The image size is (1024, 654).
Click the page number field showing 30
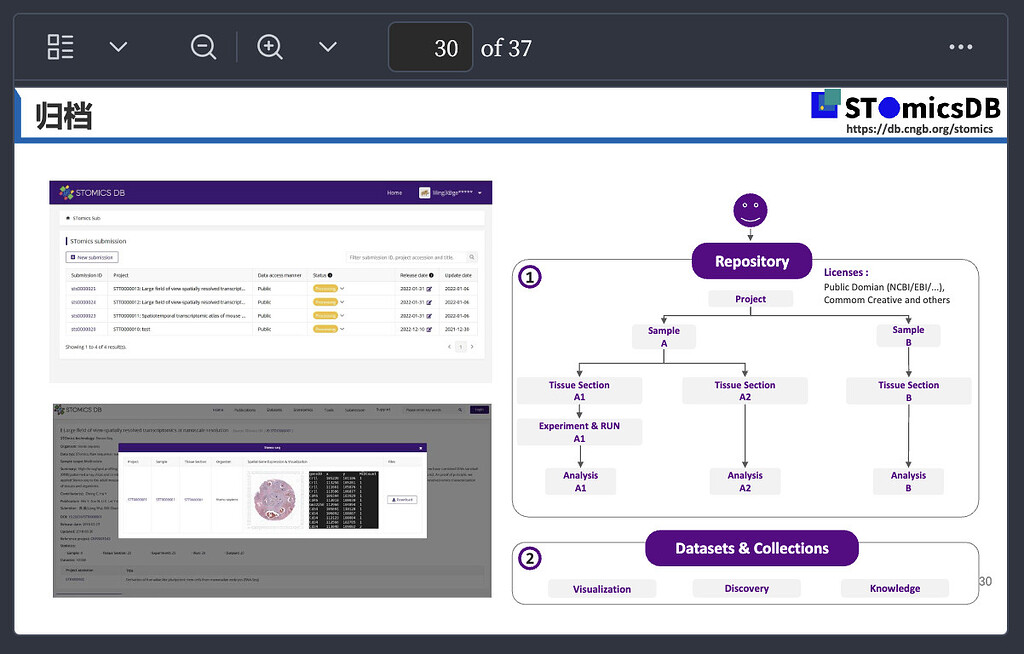click(431, 47)
